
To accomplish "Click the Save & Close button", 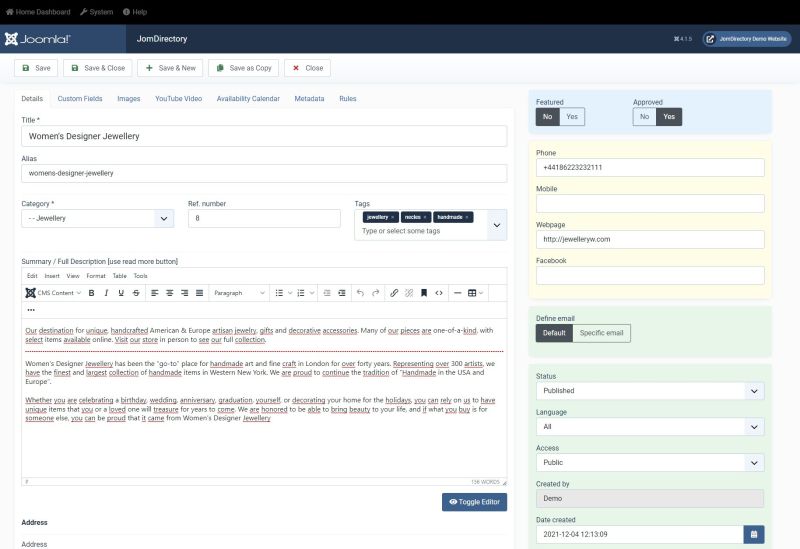I will tap(98, 68).
